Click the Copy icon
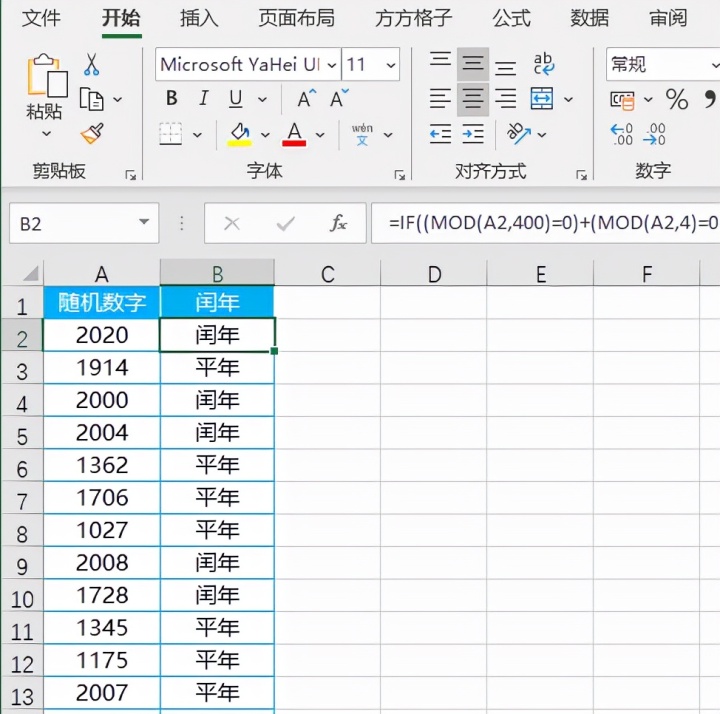The height and width of the screenshot is (714, 720). click(x=91, y=99)
